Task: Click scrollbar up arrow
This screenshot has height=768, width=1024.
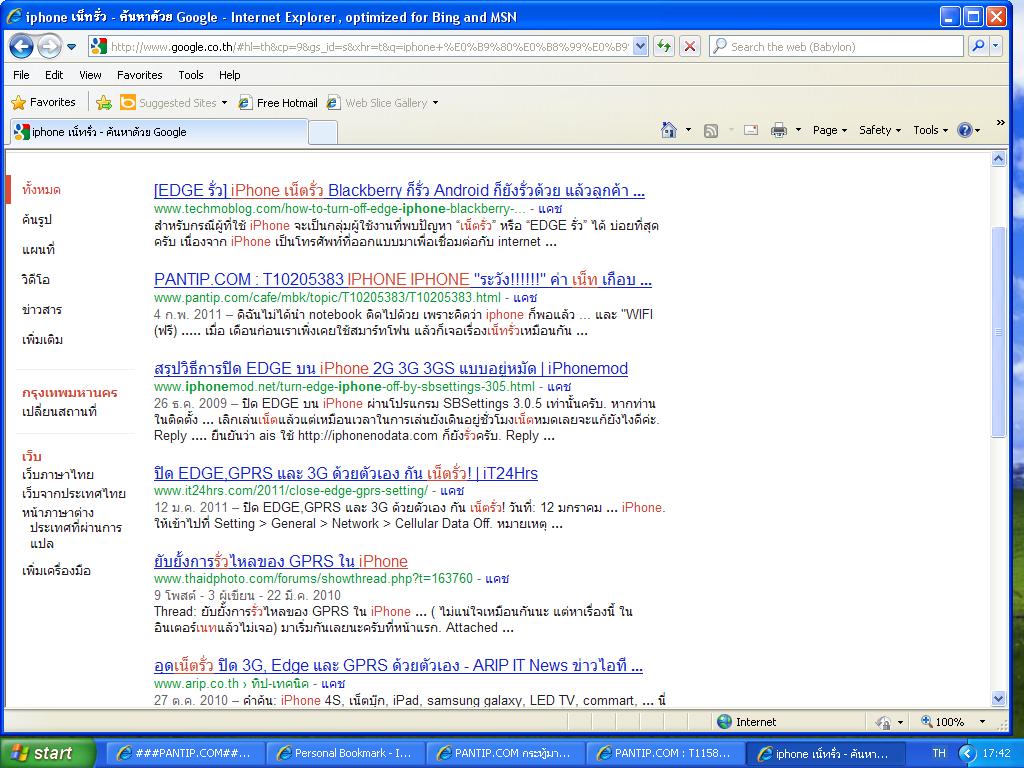Action: pos(998,159)
